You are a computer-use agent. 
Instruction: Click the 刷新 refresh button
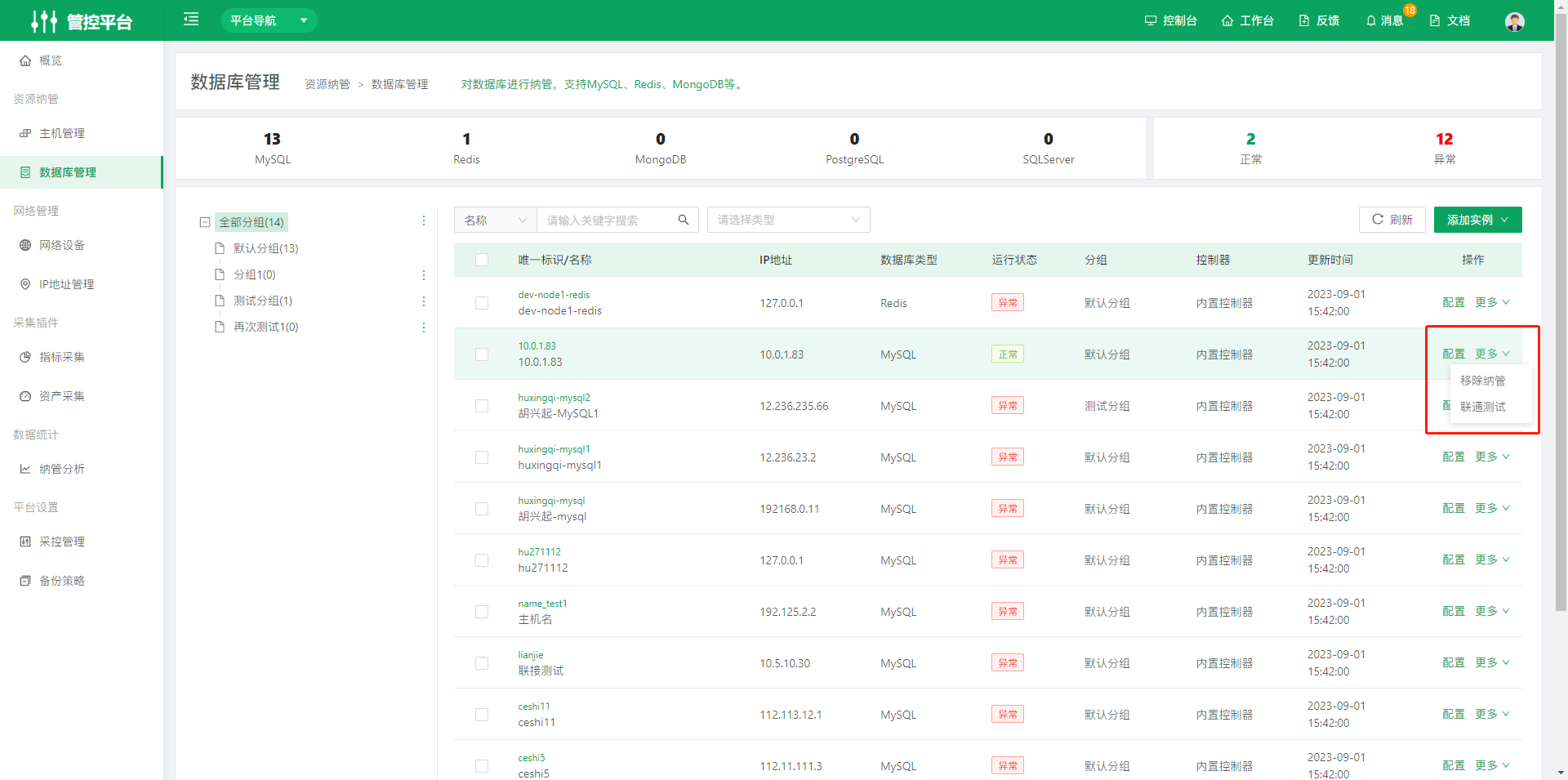click(x=1392, y=220)
